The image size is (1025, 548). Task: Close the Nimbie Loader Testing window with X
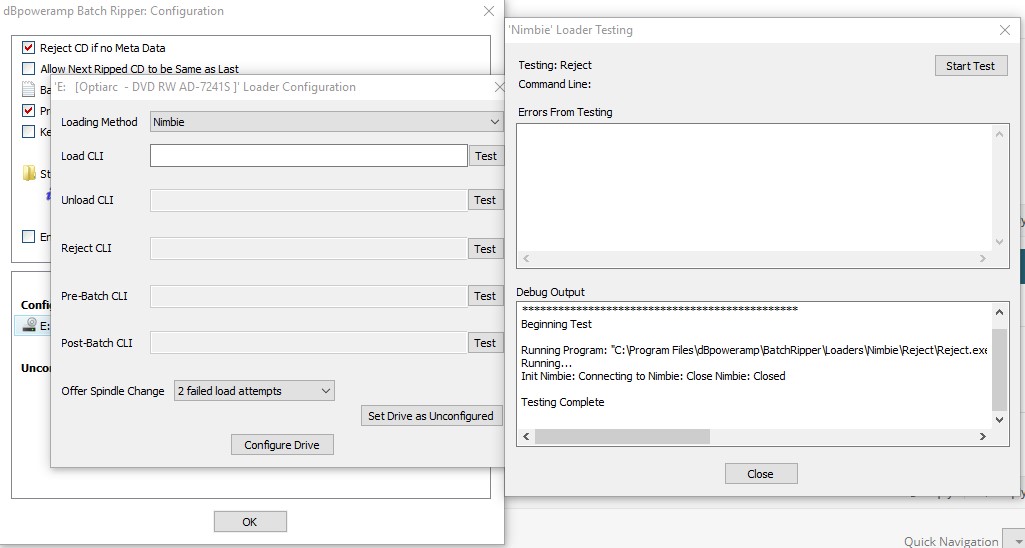tap(1005, 30)
